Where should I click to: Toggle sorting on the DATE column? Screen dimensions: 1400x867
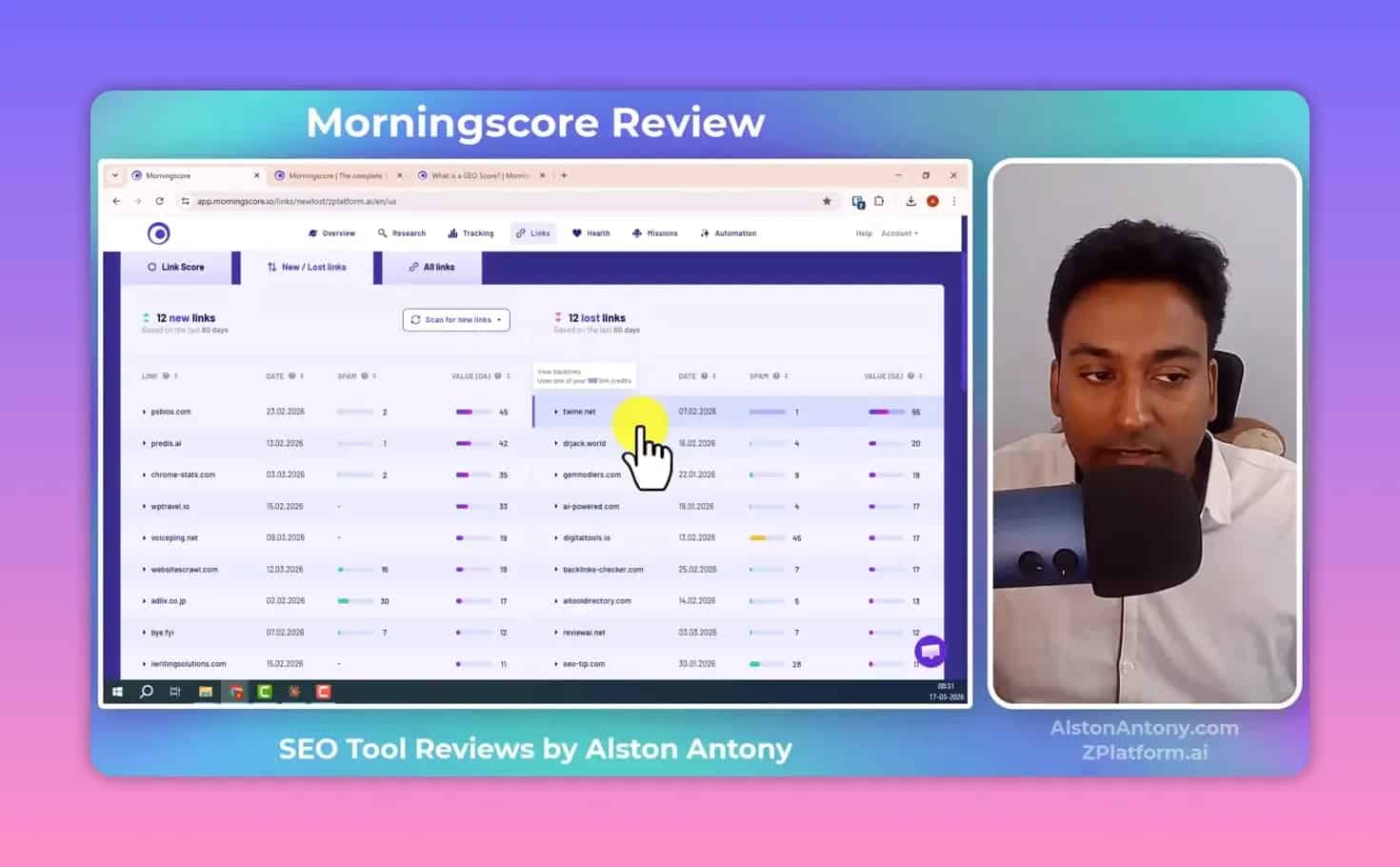pos(301,374)
